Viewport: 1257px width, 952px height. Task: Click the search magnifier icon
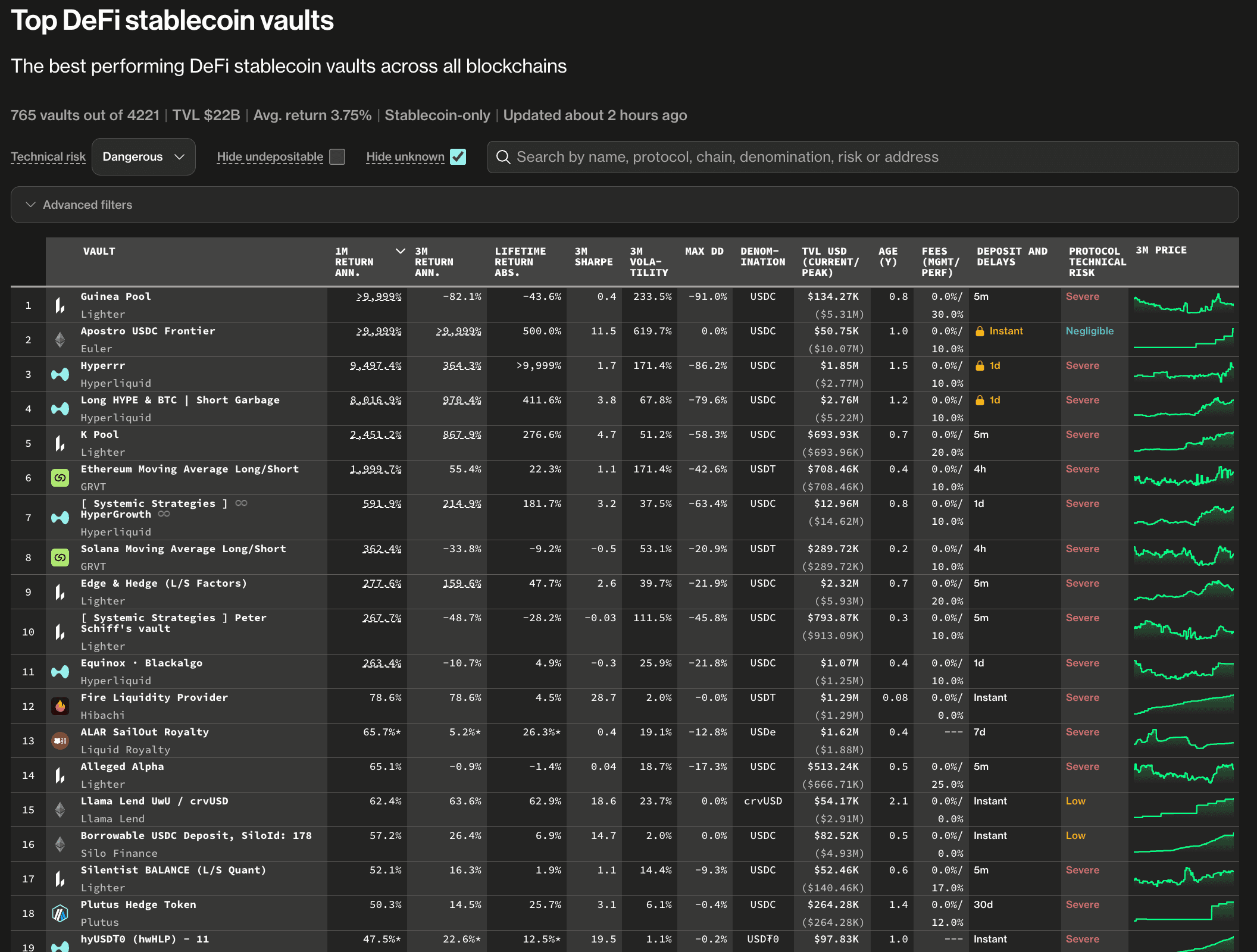[504, 157]
